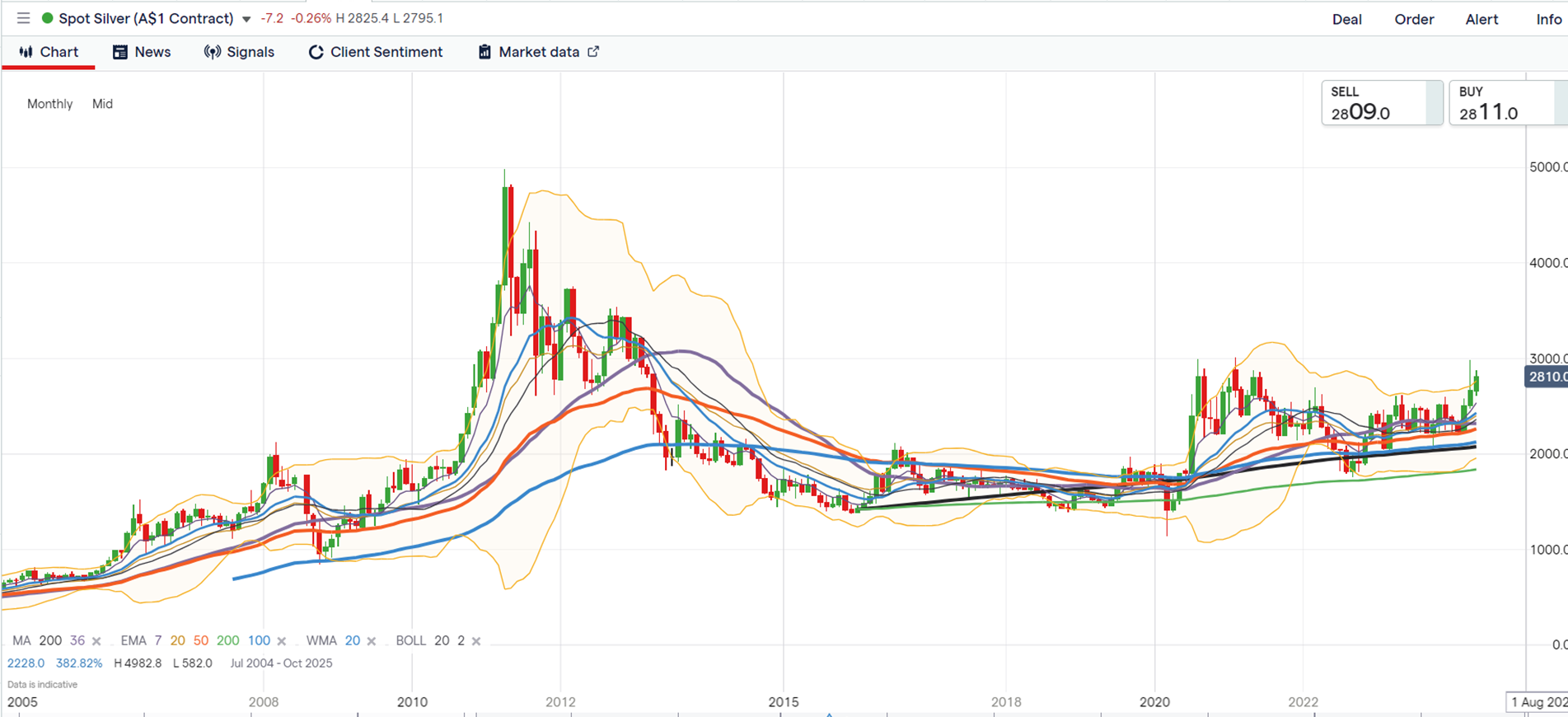Click the WMA indicator label

coord(321,640)
